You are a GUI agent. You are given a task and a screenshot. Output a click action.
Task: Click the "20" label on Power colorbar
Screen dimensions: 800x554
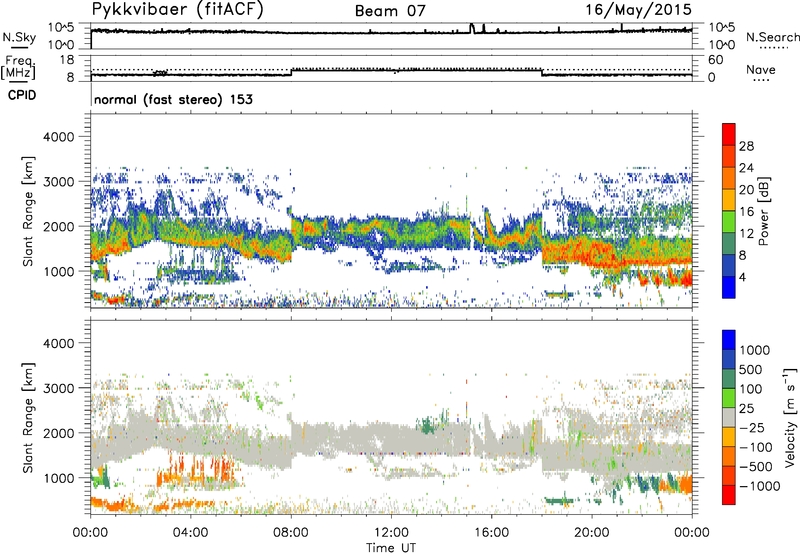(x=746, y=190)
